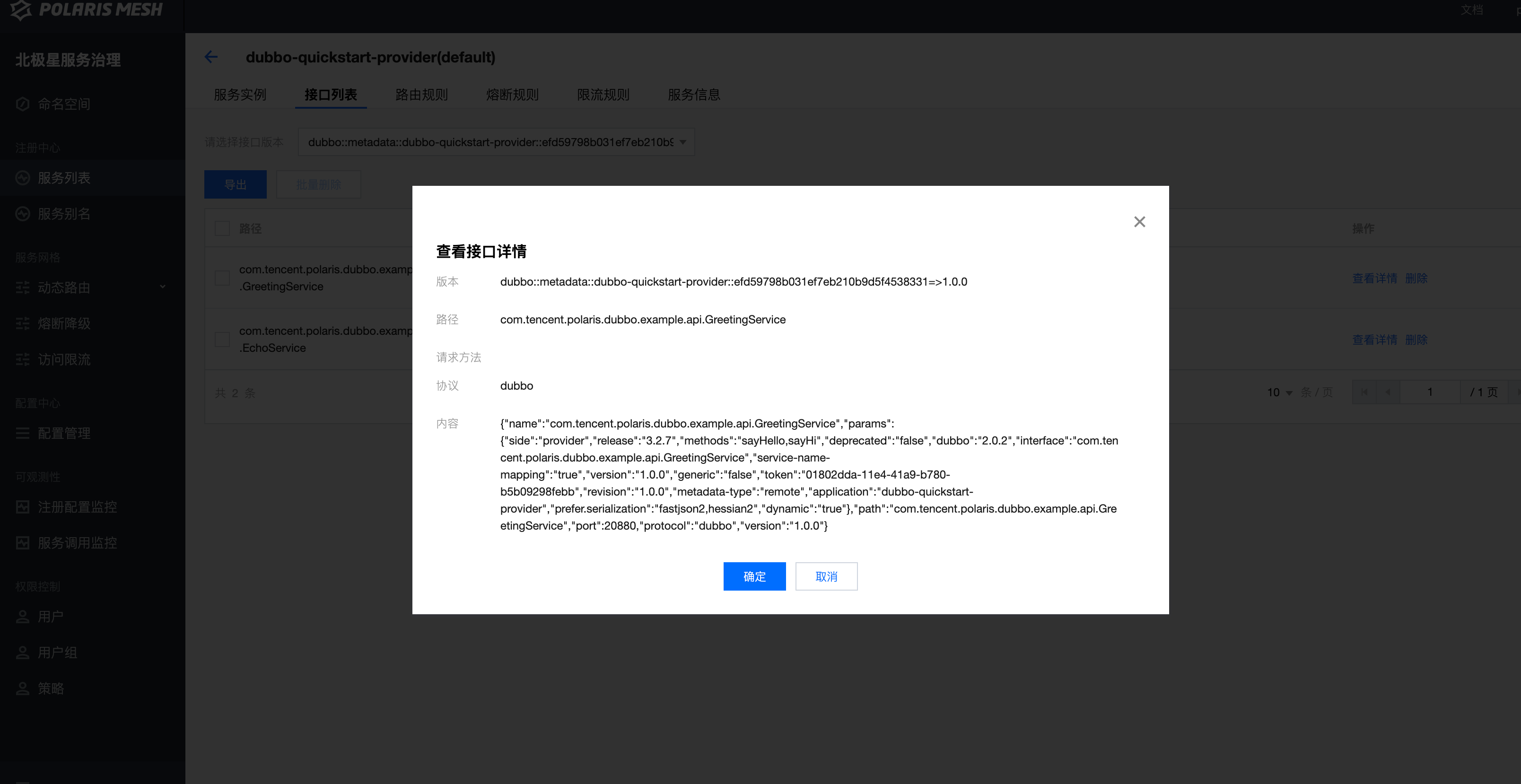Viewport: 1521px width, 784px height.
Task: Go to first page of table
Action: coord(1364,392)
